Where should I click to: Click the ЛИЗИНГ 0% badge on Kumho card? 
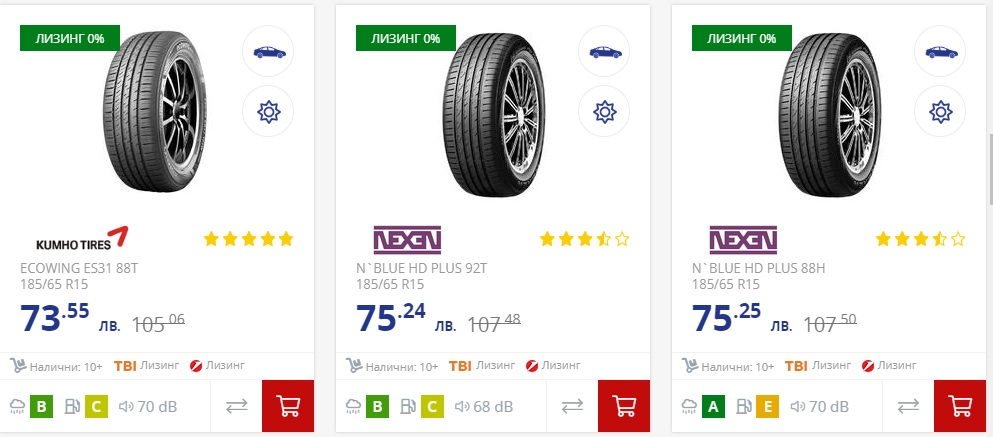[69, 38]
